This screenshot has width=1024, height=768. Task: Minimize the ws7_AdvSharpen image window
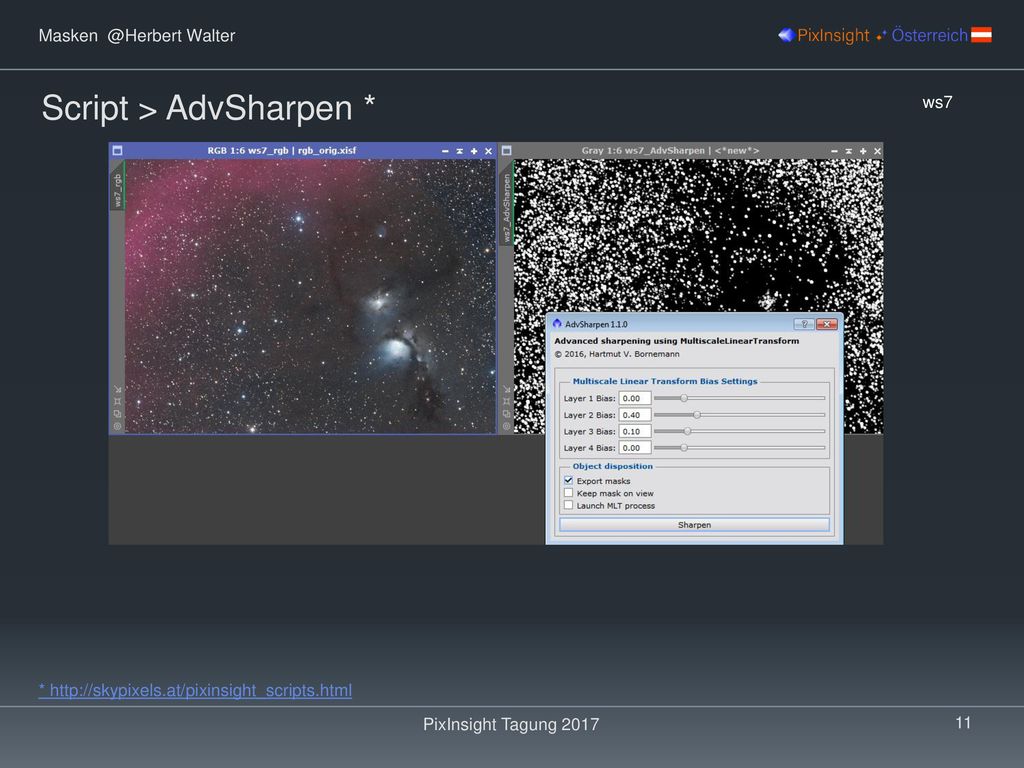834,151
